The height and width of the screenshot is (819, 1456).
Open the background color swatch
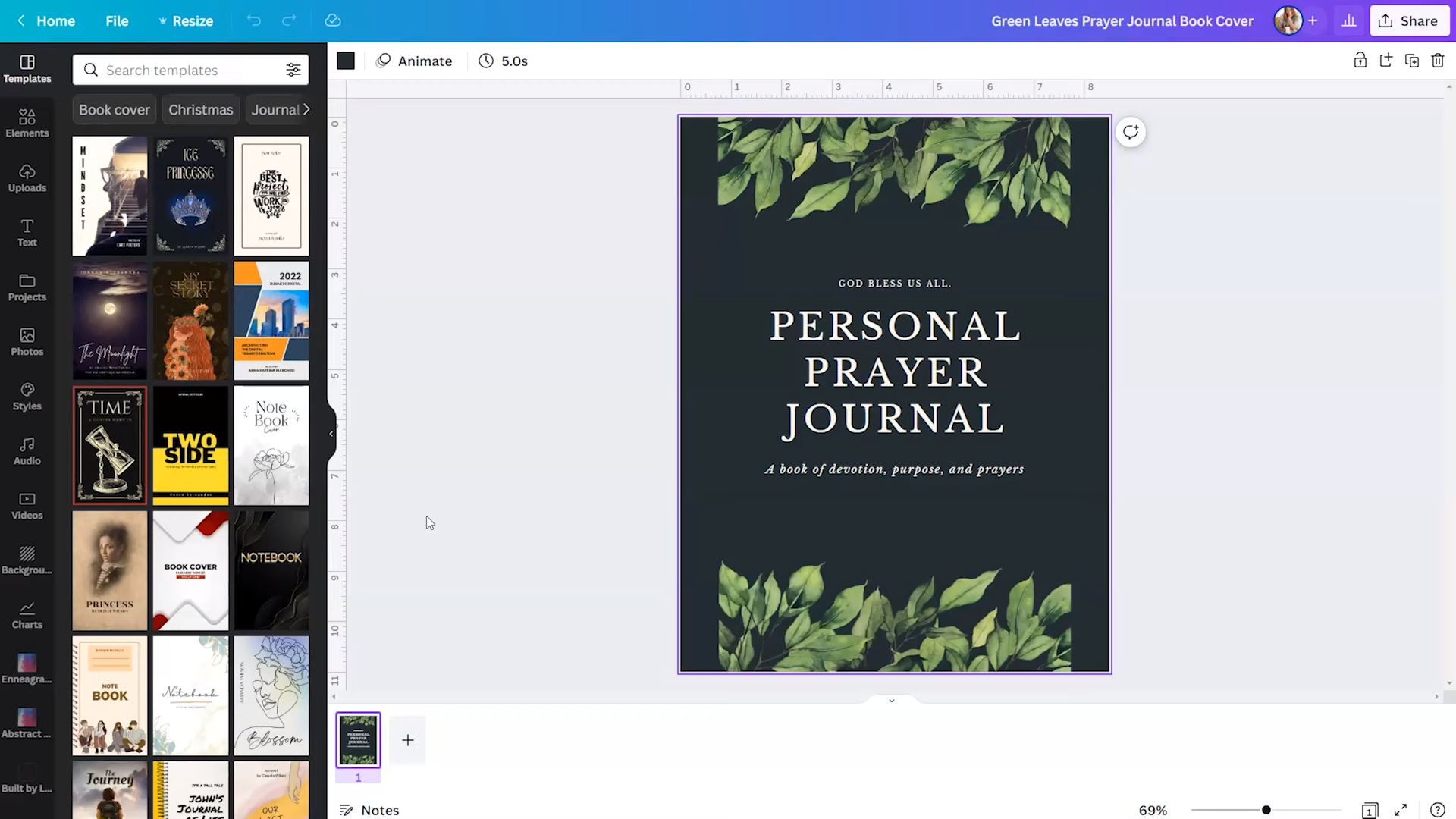pyautogui.click(x=346, y=61)
